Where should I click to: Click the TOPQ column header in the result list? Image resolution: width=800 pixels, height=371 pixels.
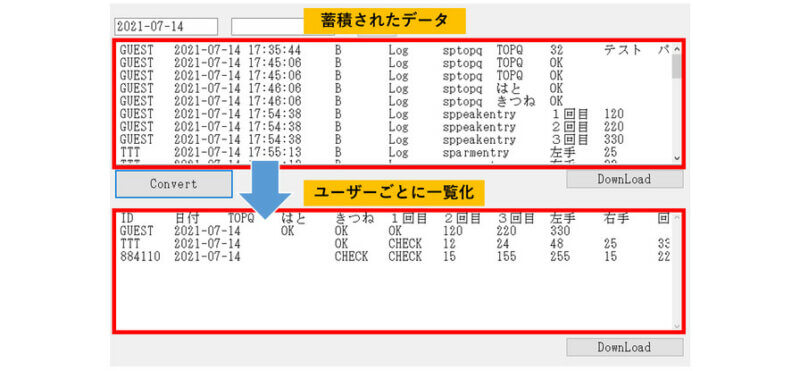tap(240, 218)
